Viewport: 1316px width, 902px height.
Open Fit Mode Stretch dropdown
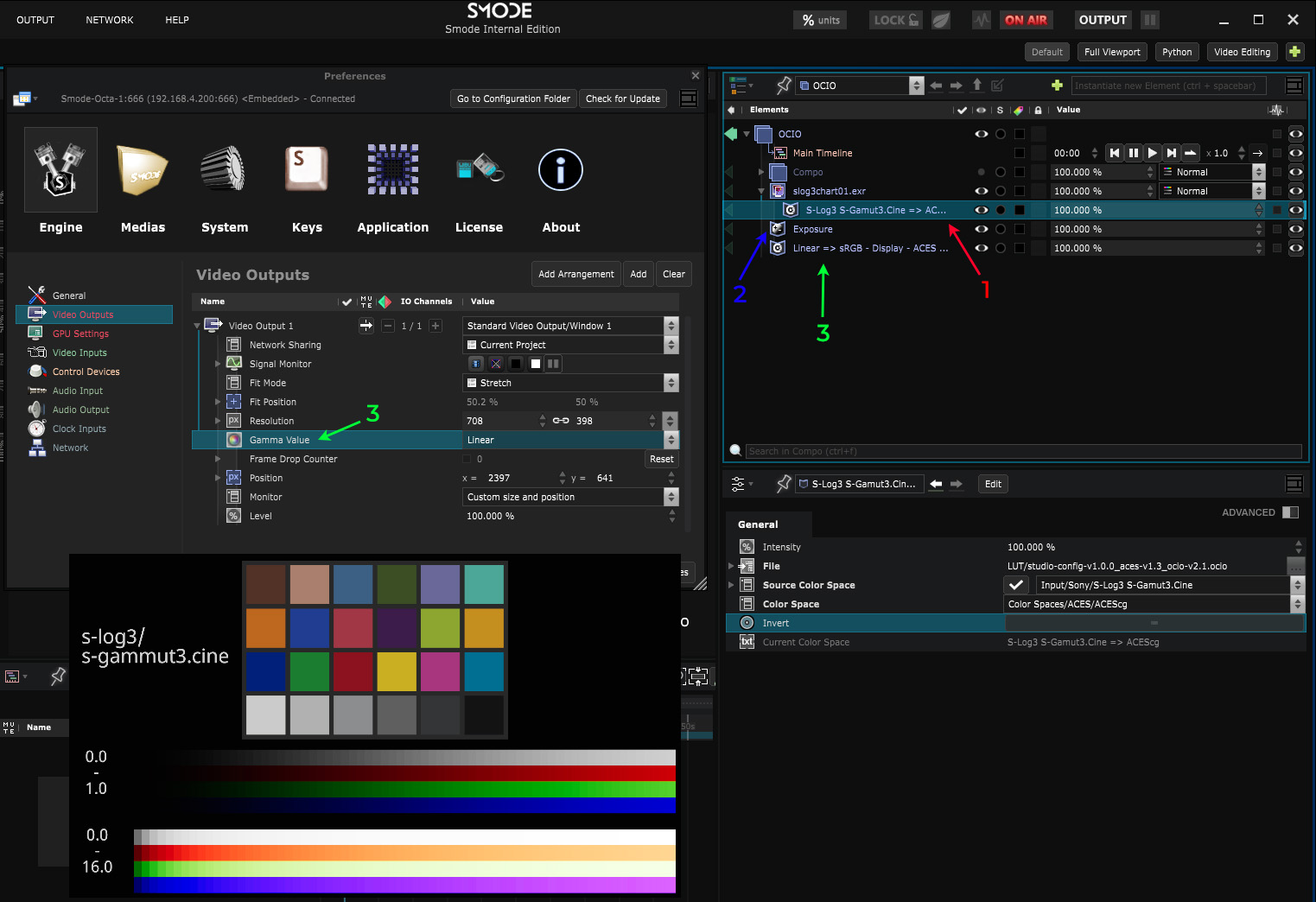(x=570, y=383)
